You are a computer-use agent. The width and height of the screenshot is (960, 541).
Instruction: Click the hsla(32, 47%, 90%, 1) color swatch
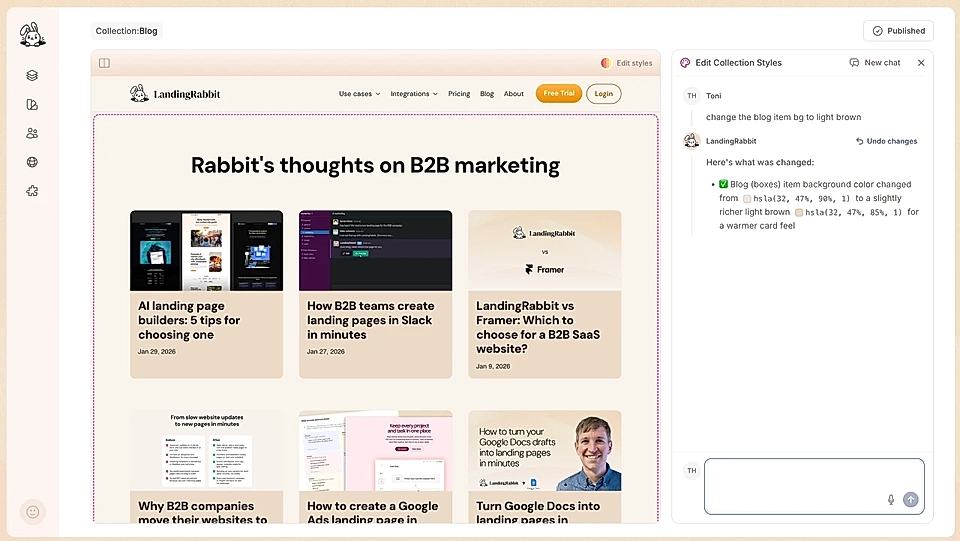[x=747, y=198]
